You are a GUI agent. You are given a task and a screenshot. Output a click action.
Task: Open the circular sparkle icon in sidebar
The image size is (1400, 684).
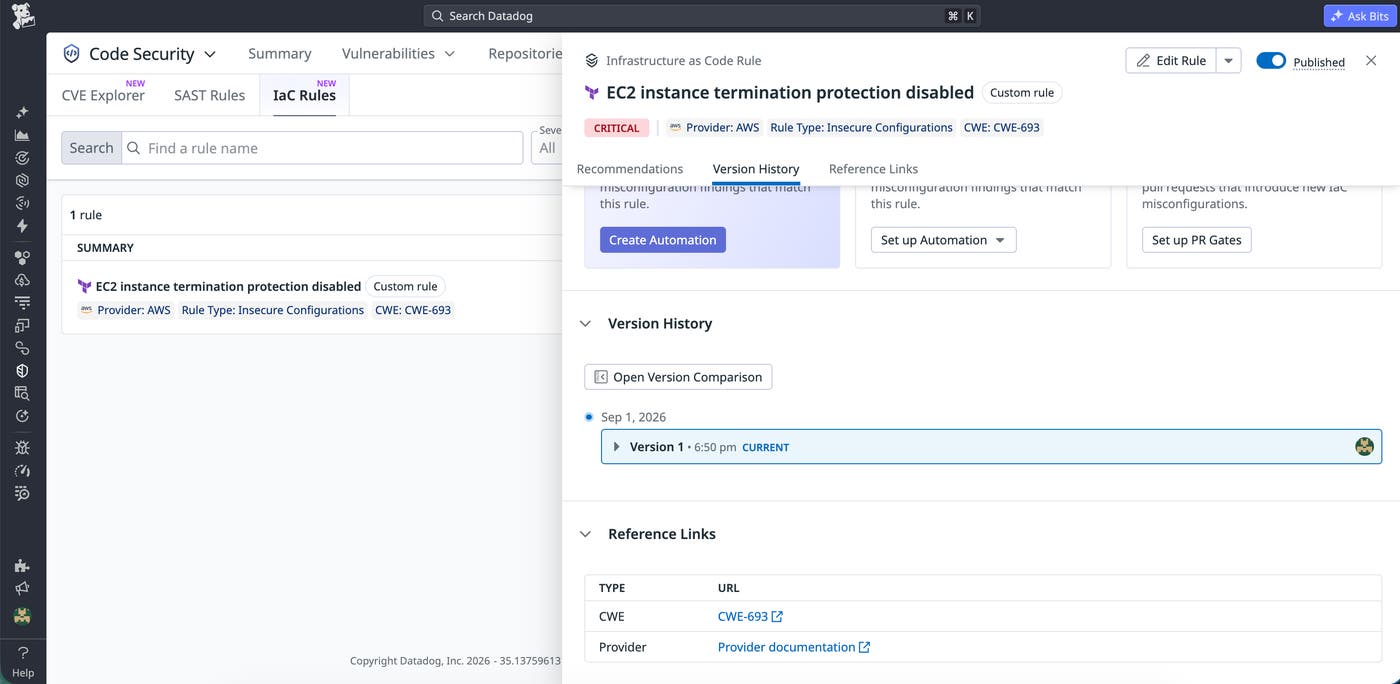tap(22, 416)
